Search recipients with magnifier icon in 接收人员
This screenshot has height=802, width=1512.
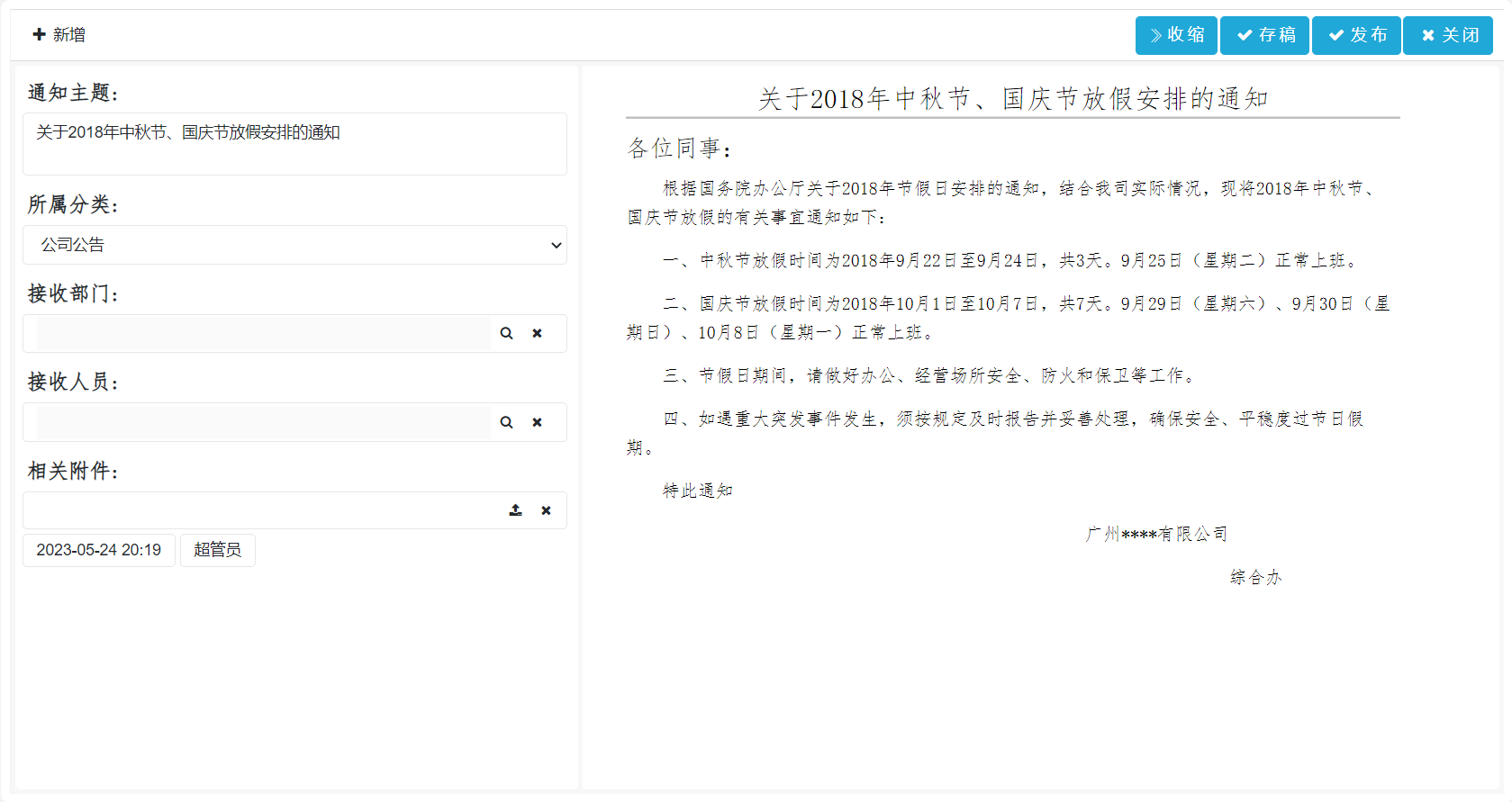pyautogui.click(x=507, y=422)
